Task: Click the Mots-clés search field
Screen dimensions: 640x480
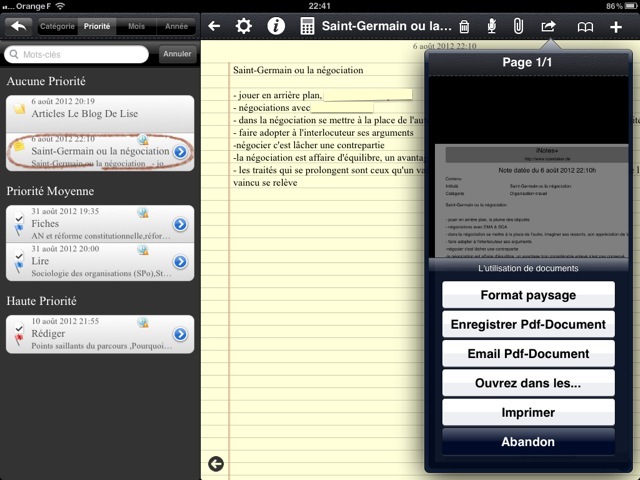Action: tap(80, 54)
